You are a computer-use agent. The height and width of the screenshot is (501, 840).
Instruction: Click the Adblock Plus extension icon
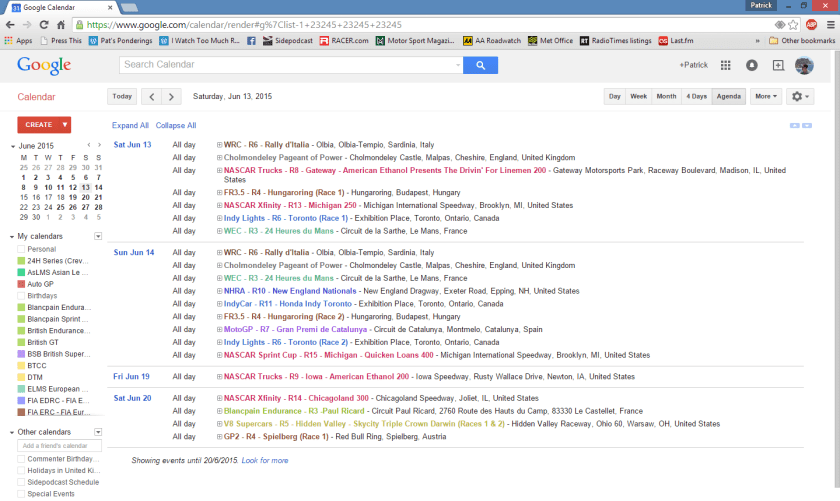click(811, 23)
